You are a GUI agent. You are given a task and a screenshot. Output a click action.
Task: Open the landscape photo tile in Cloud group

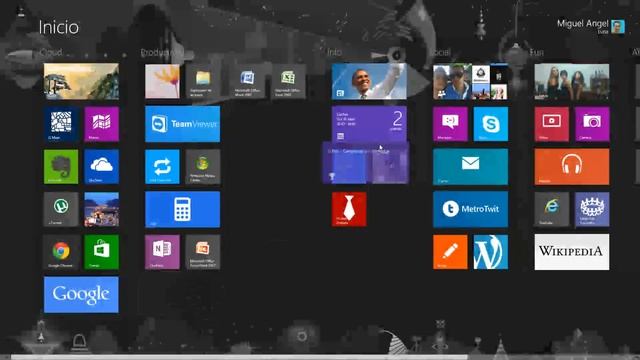click(81, 81)
